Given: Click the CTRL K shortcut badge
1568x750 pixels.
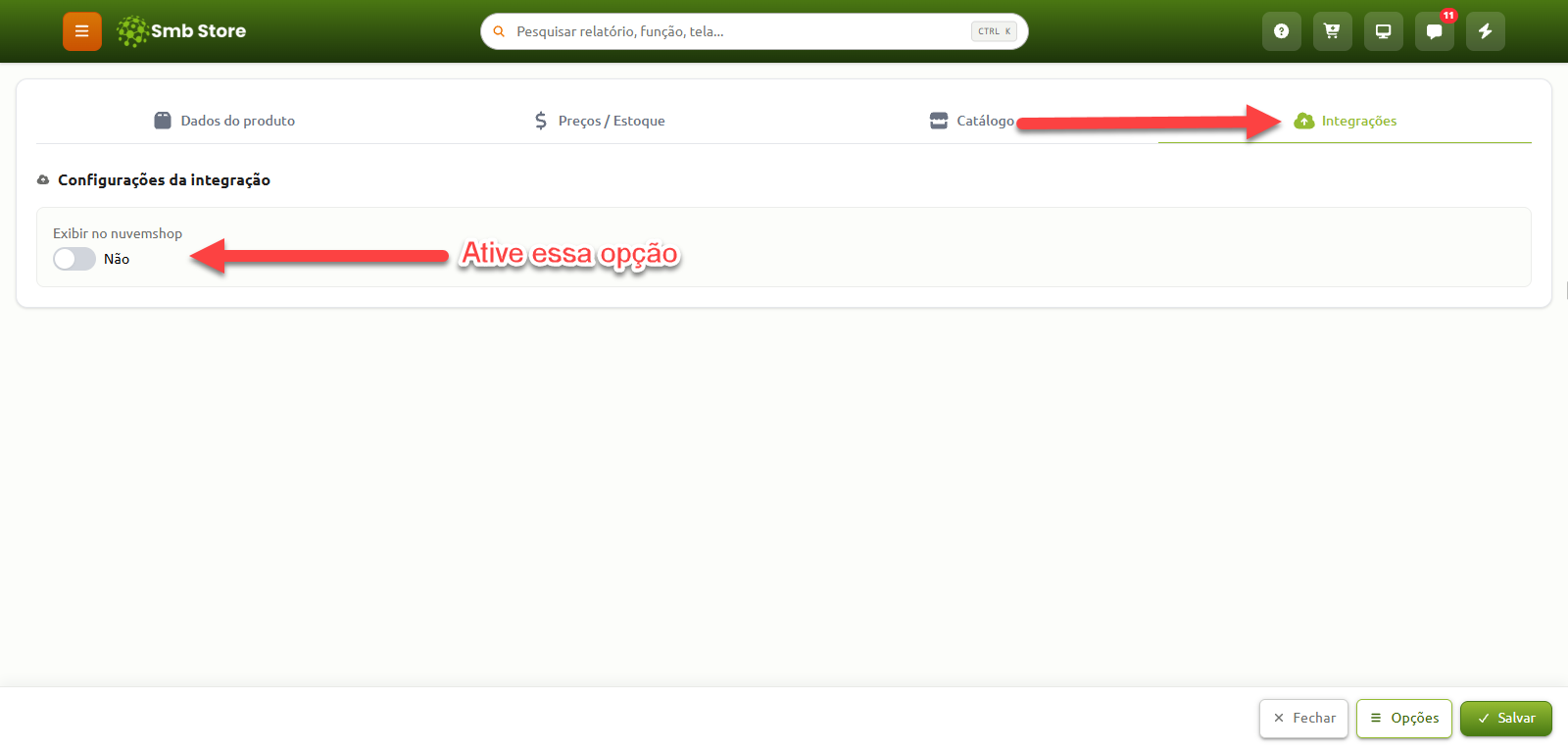Looking at the screenshot, I should [994, 31].
